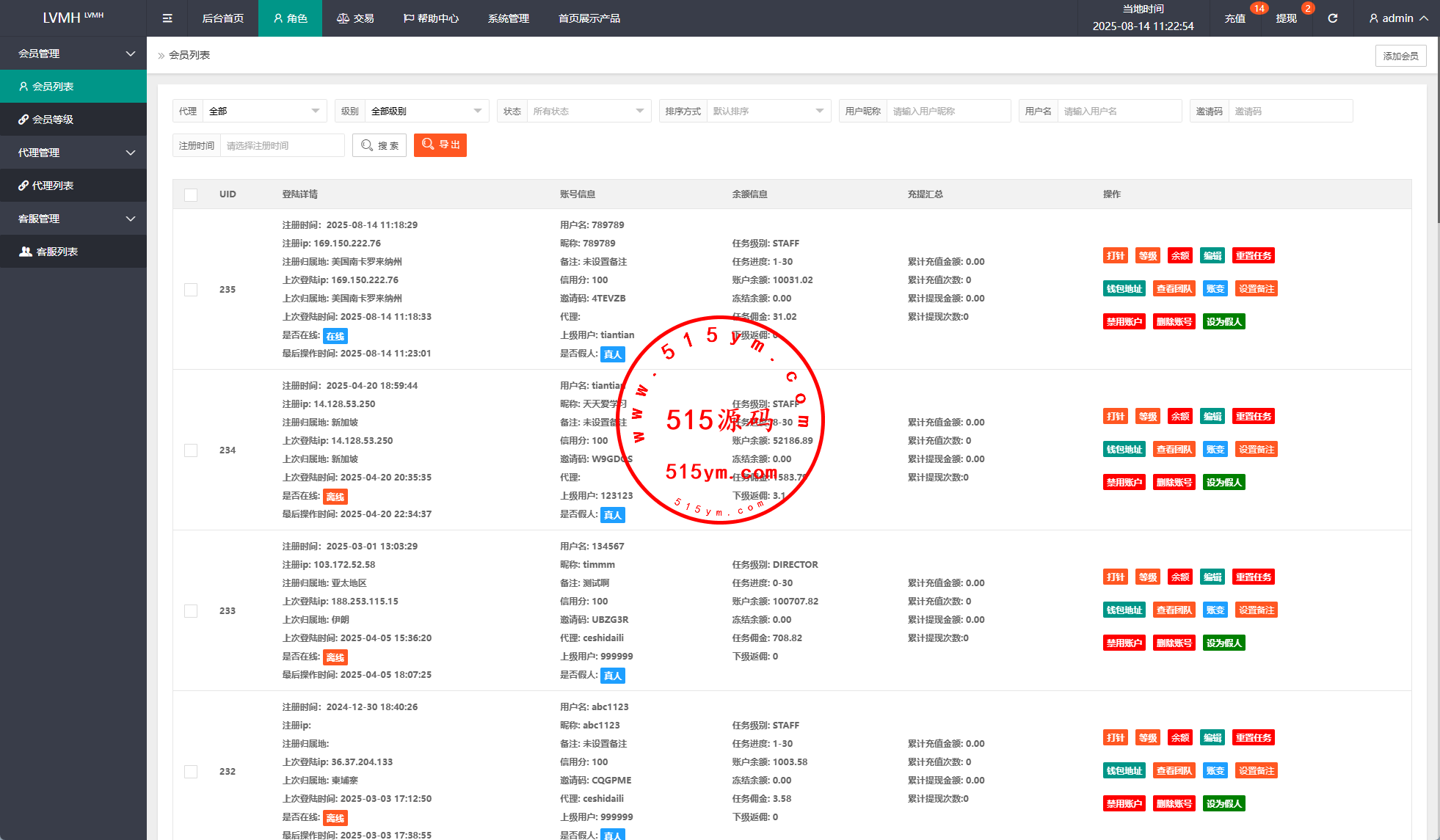Open 客服列表 people icon in sidebar
This screenshot has width=1440, height=840.
(26, 252)
